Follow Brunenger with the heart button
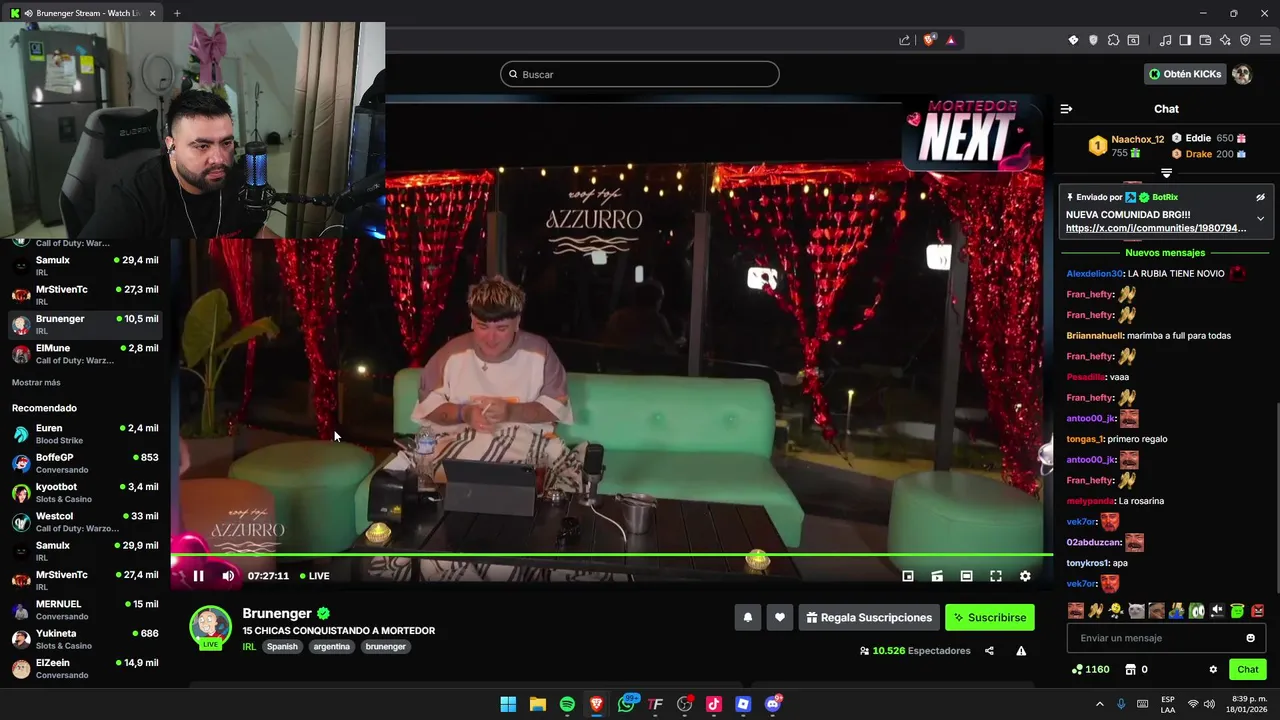This screenshot has width=1280, height=720. click(780, 618)
